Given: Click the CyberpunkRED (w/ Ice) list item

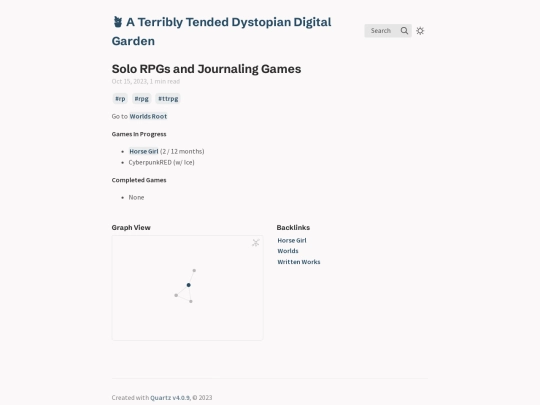Looking at the screenshot, I should (162, 162).
